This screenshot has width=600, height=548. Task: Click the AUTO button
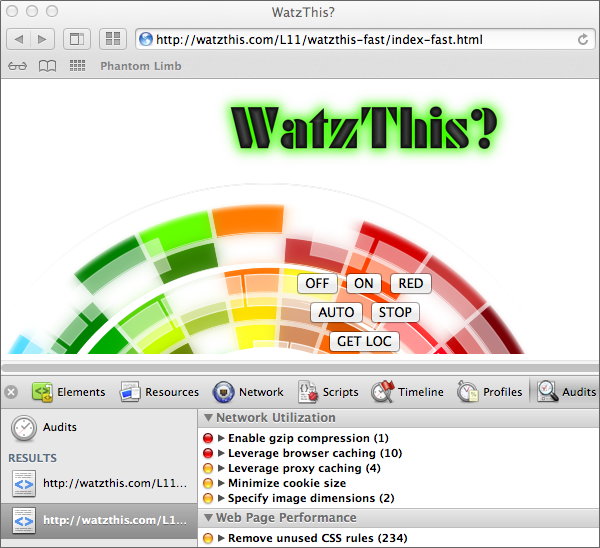tap(336, 313)
